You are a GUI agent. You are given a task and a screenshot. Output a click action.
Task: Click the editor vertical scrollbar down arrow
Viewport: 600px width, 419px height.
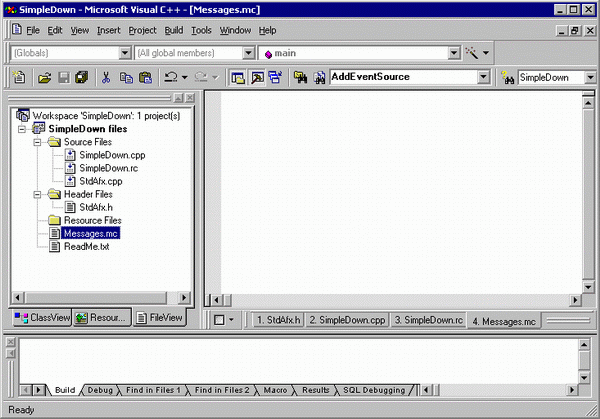point(588,287)
